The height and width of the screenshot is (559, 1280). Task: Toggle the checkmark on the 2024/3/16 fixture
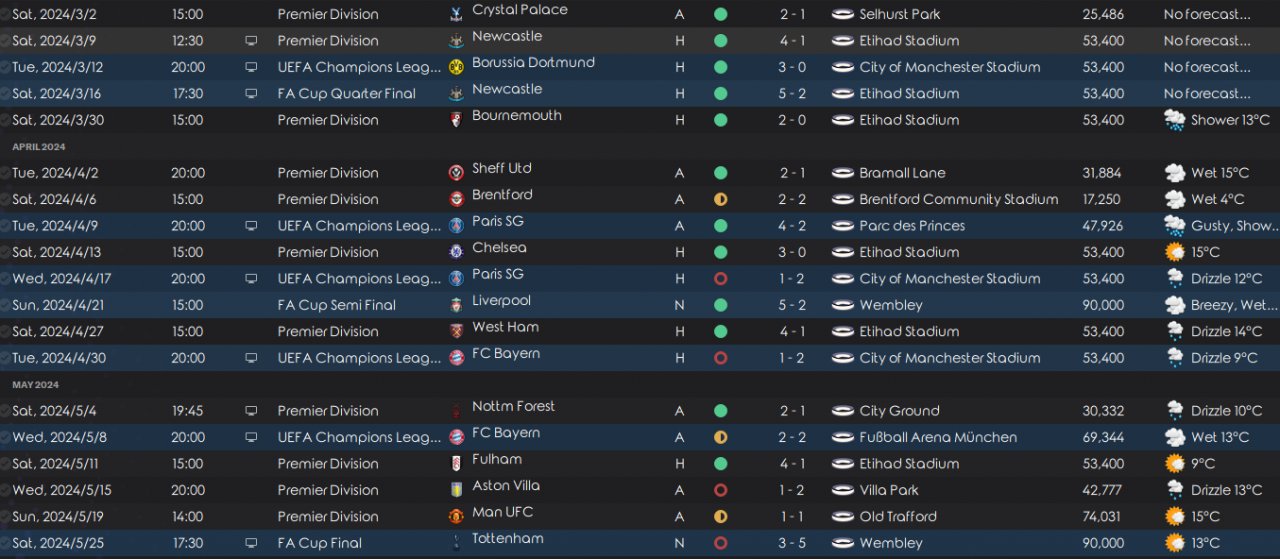[x=6, y=94]
